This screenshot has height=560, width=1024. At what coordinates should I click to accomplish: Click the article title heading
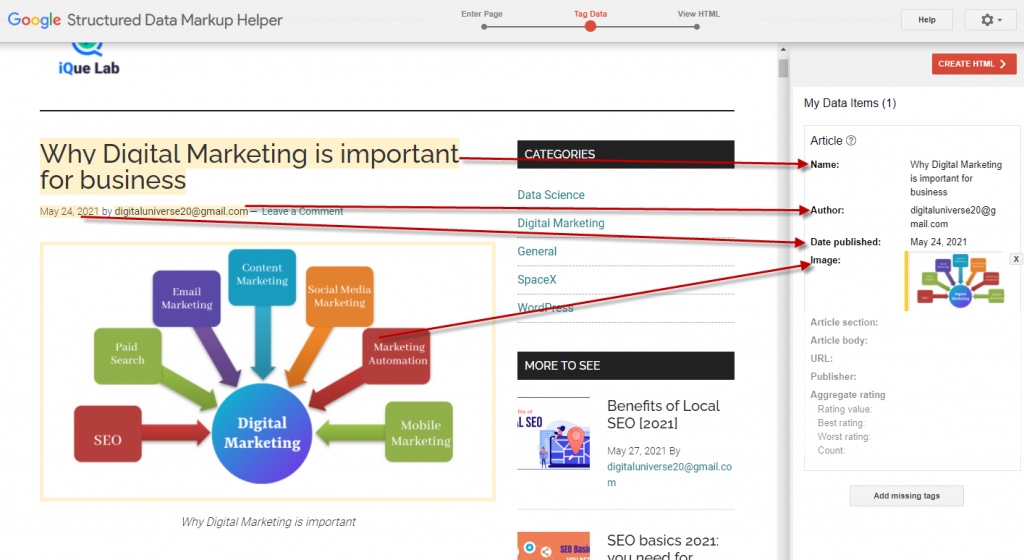(249, 166)
